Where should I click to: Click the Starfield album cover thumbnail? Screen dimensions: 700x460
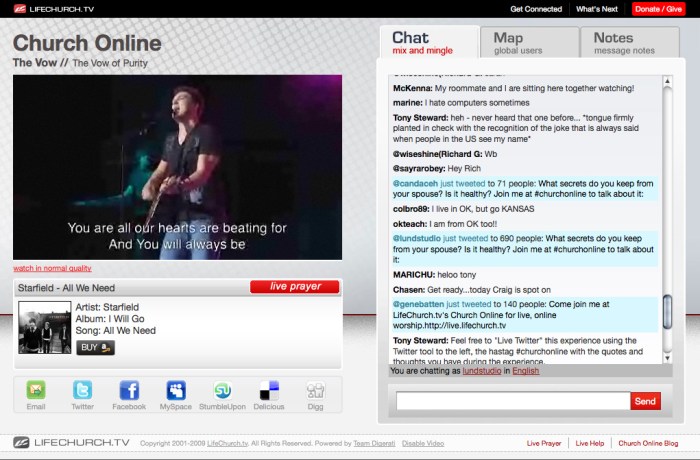(45, 327)
